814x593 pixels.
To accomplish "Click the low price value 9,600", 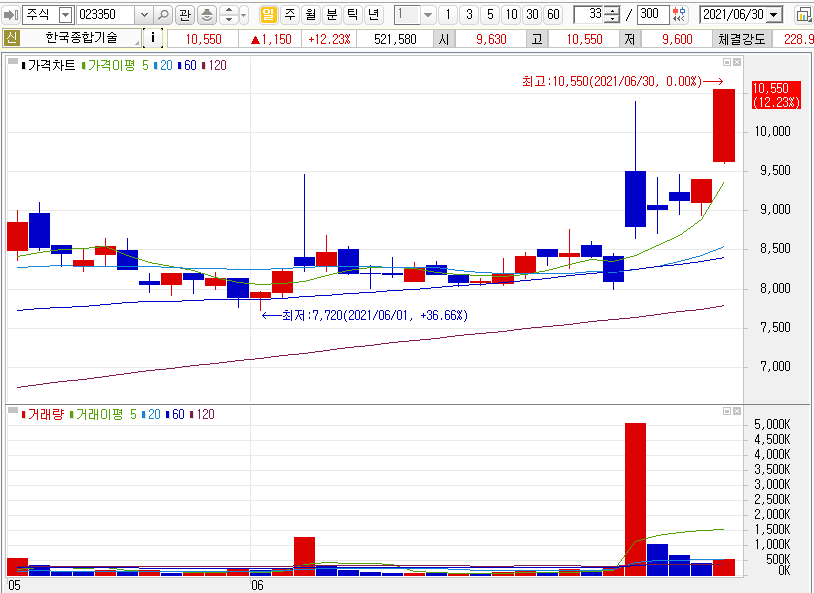I will click(x=677, y=39).
